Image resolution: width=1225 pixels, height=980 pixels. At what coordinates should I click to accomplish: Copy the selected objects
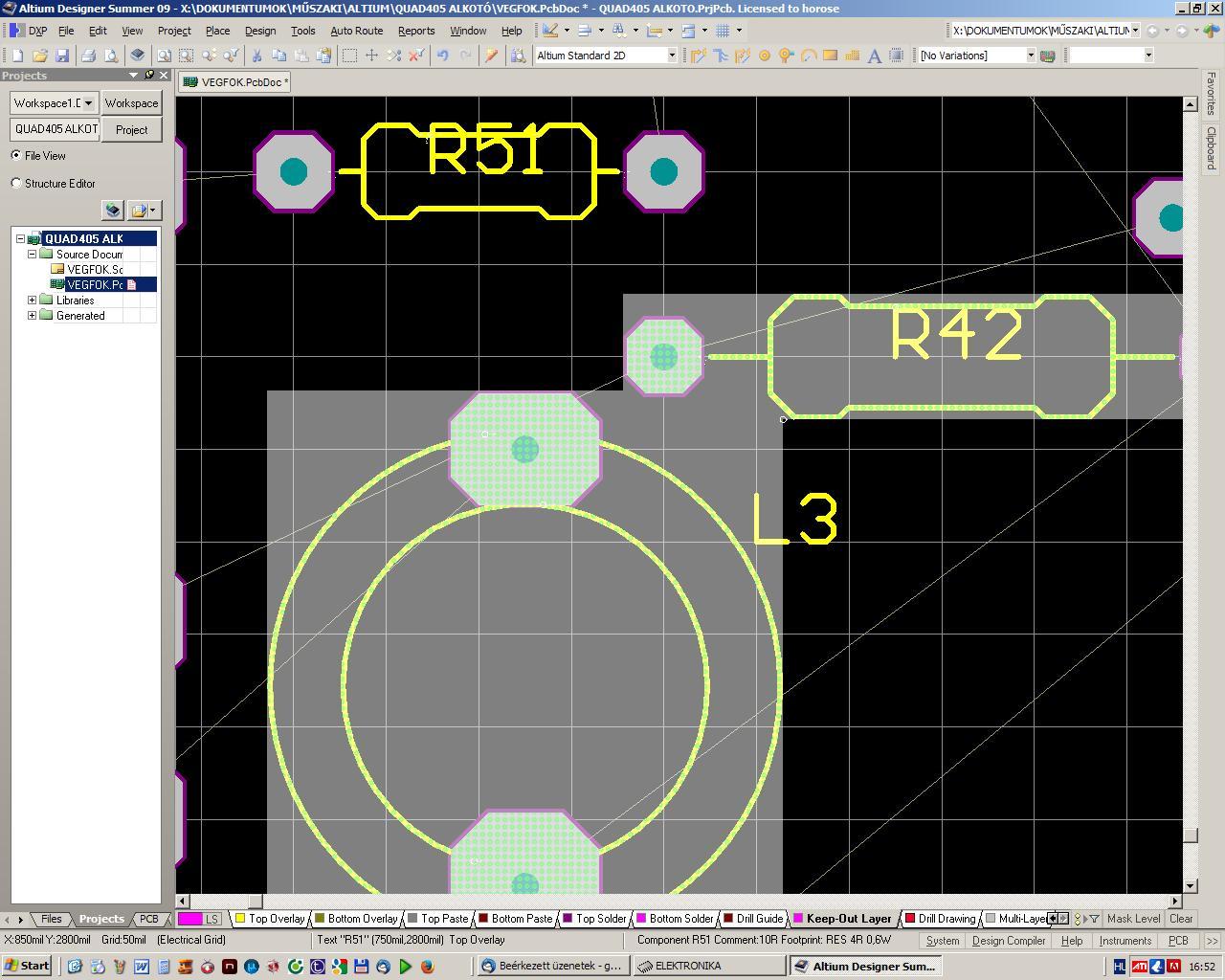pos(279,56)
